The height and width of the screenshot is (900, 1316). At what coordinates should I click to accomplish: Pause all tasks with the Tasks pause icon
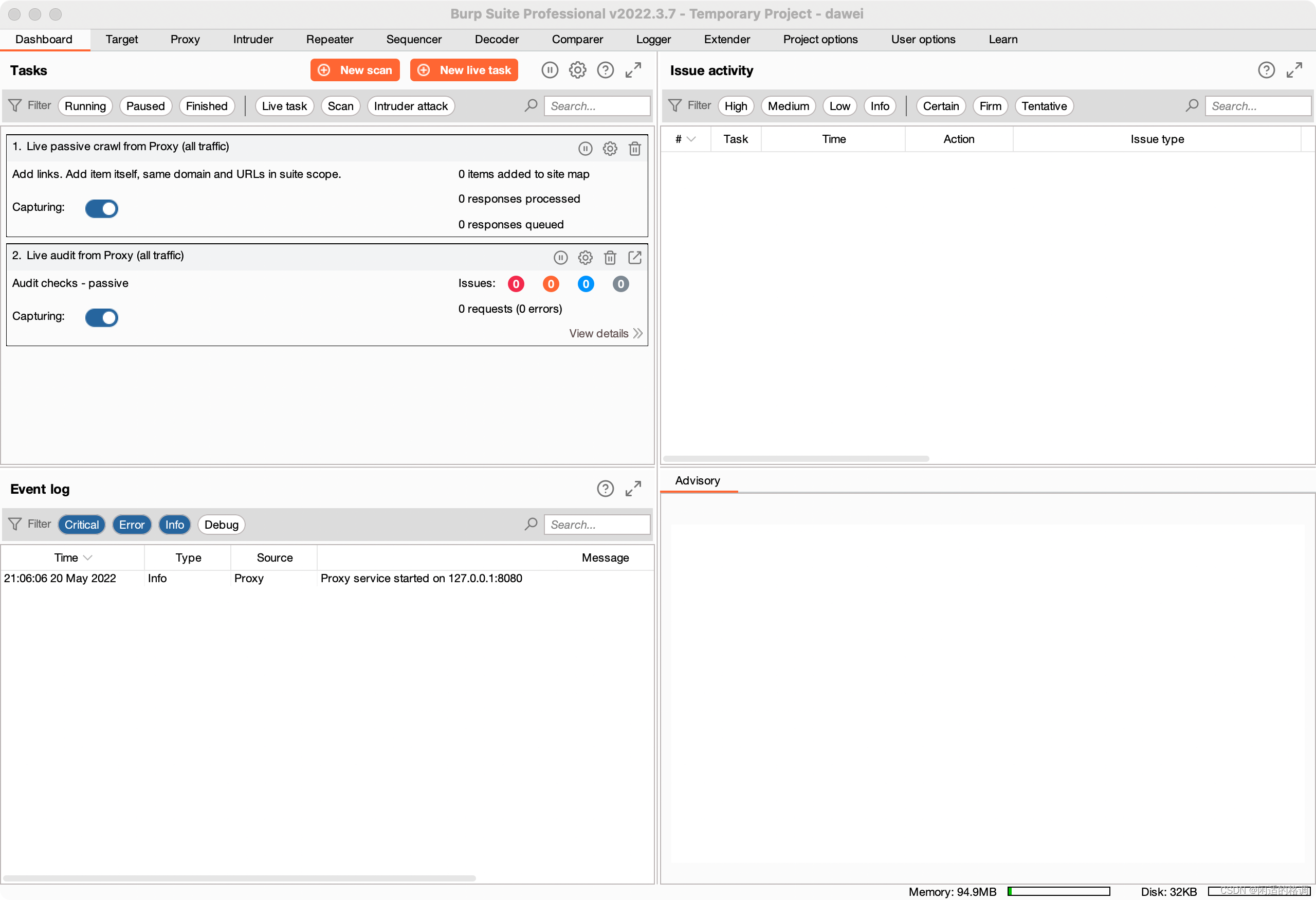550,70
